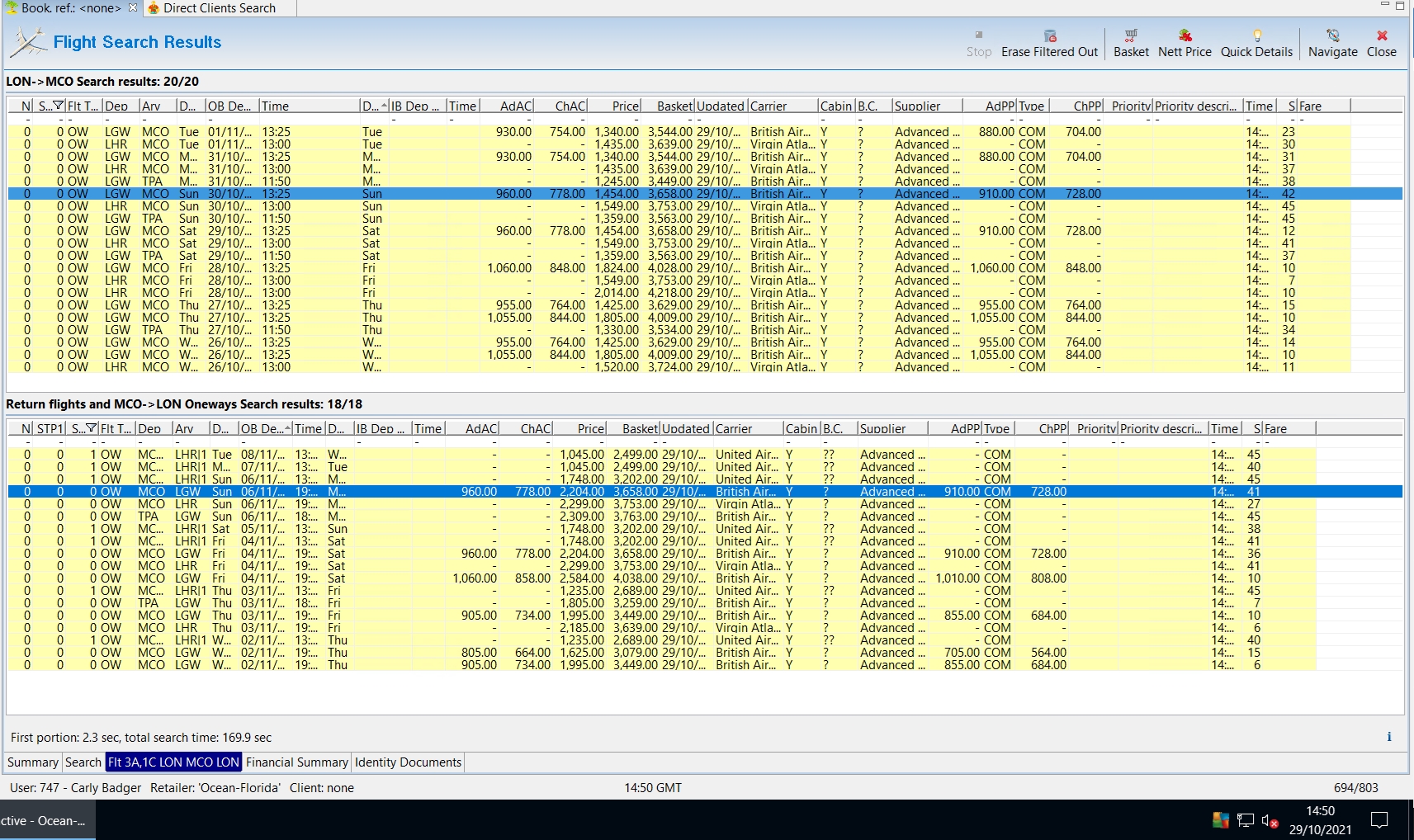Go to the Identity Documents tab

coord(408,762)
